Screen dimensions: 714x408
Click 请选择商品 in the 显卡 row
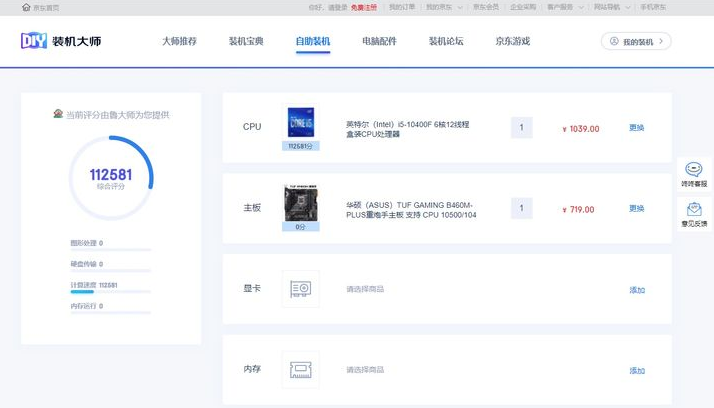(365, 289)
